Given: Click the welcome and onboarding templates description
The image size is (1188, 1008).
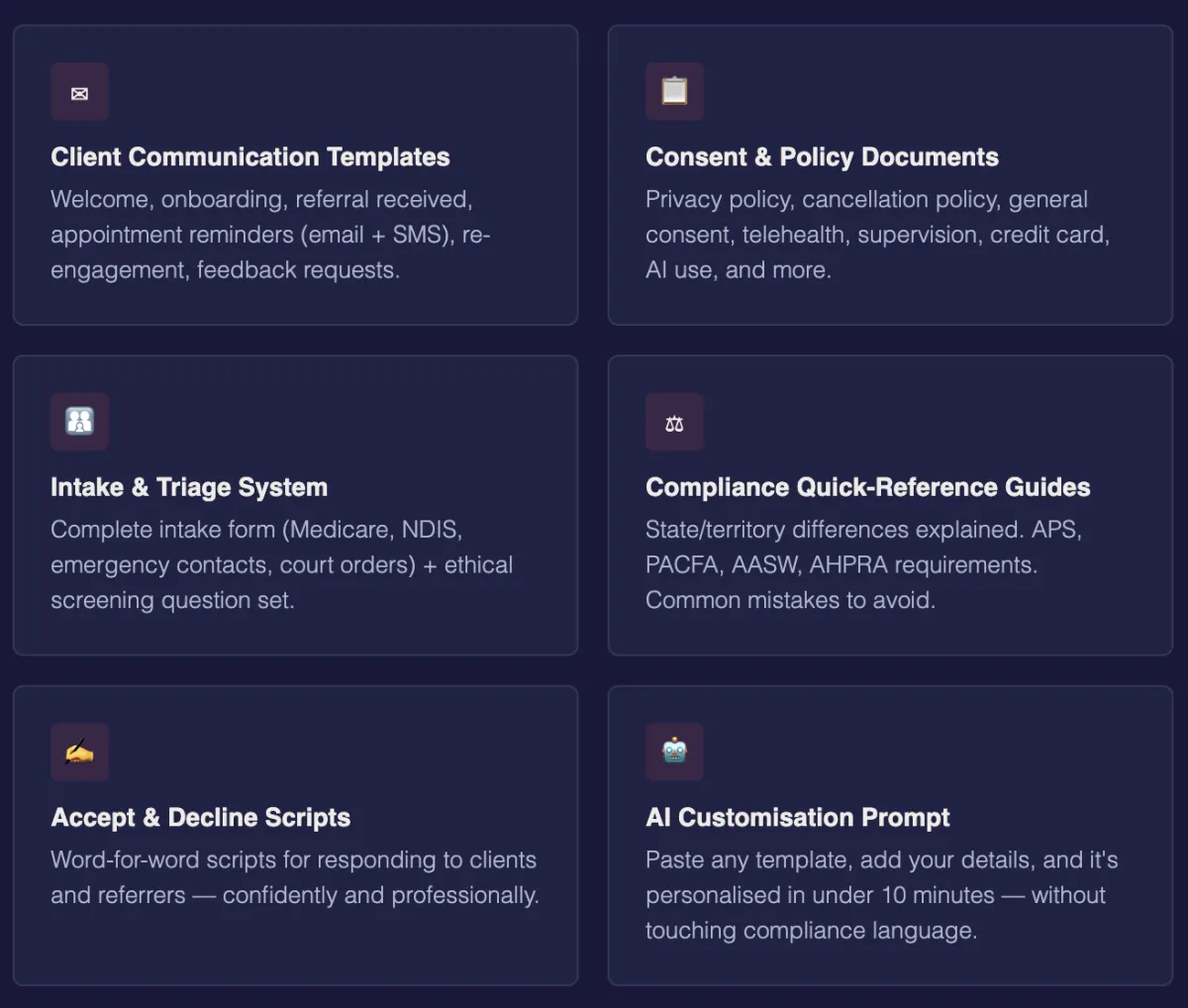Looking at the screenshot, I should point(270,235).
